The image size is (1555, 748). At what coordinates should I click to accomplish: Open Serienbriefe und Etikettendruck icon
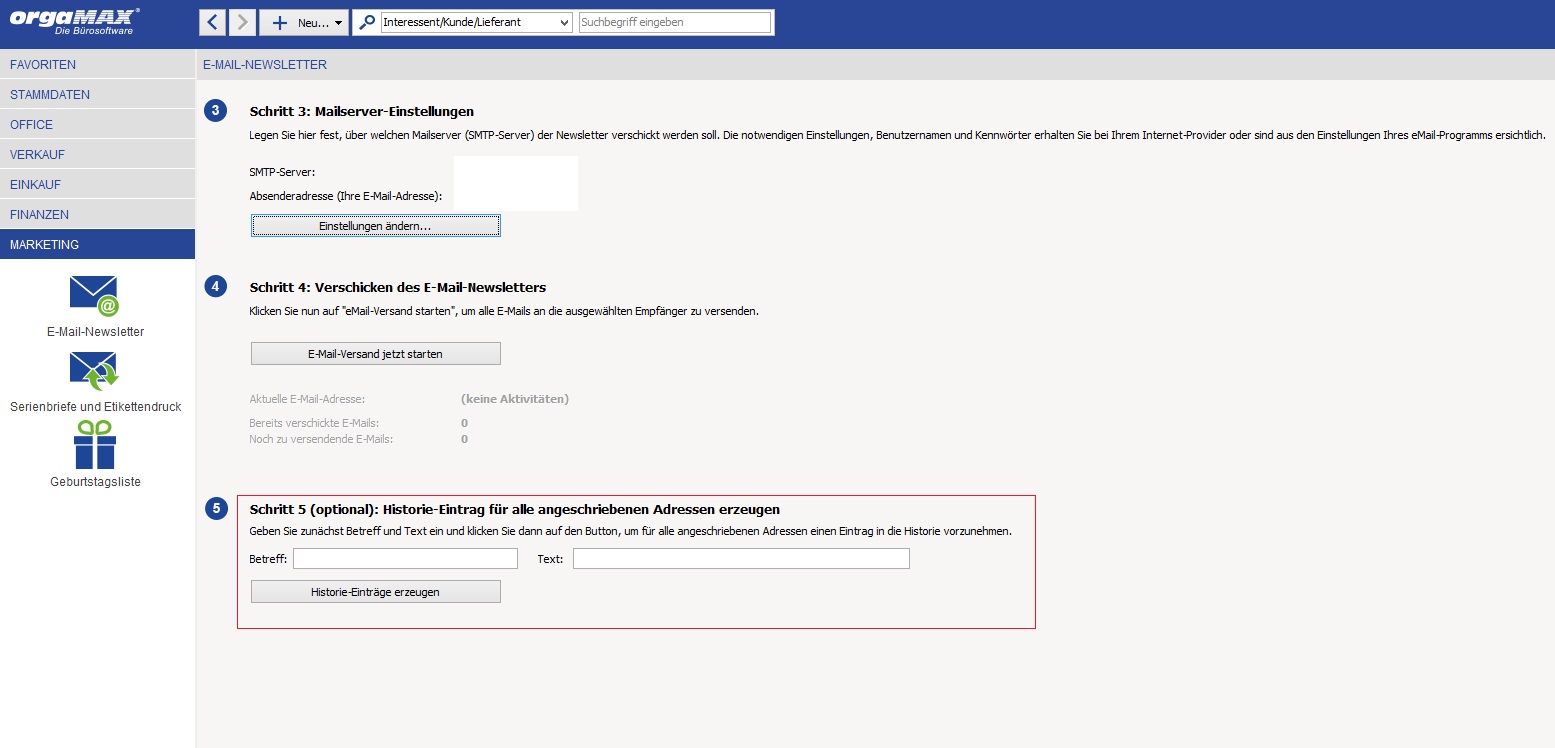[x=94, y=371]
